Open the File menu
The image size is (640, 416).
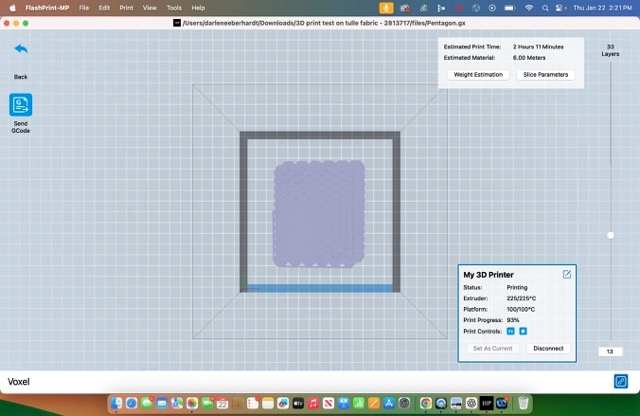[x=83, y=7]
